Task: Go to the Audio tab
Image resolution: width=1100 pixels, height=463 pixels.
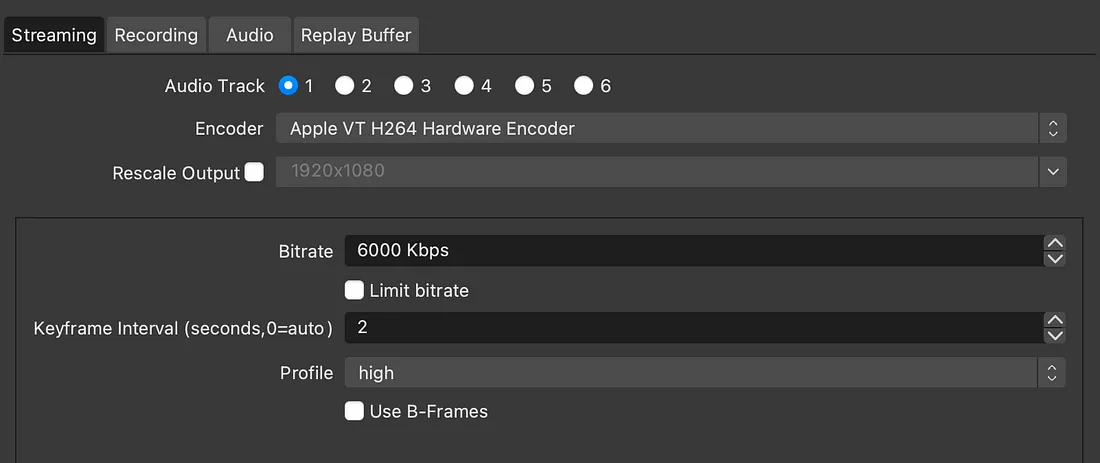Action: [249, 35]
